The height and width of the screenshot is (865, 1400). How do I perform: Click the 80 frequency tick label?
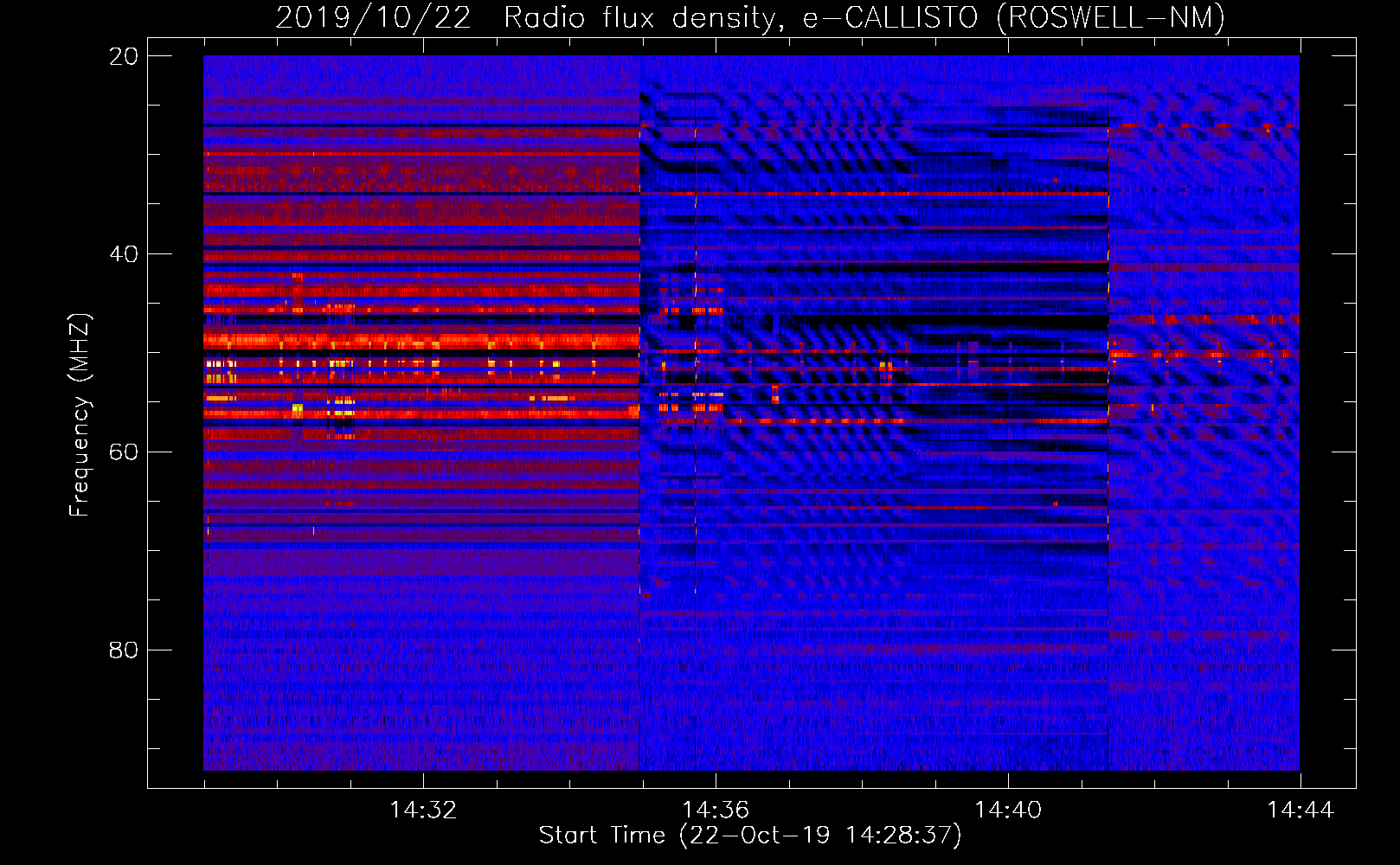click(124, 650)
